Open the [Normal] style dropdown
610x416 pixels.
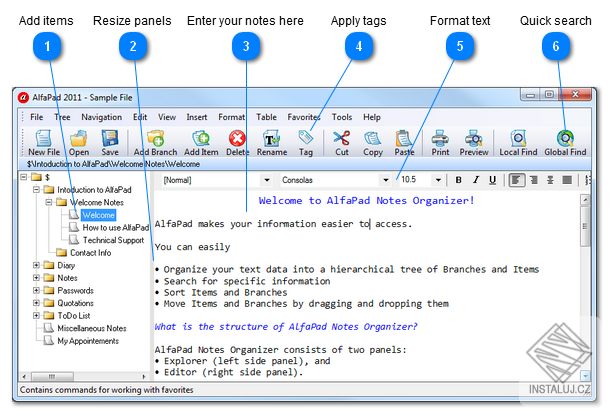pos(267,180)
